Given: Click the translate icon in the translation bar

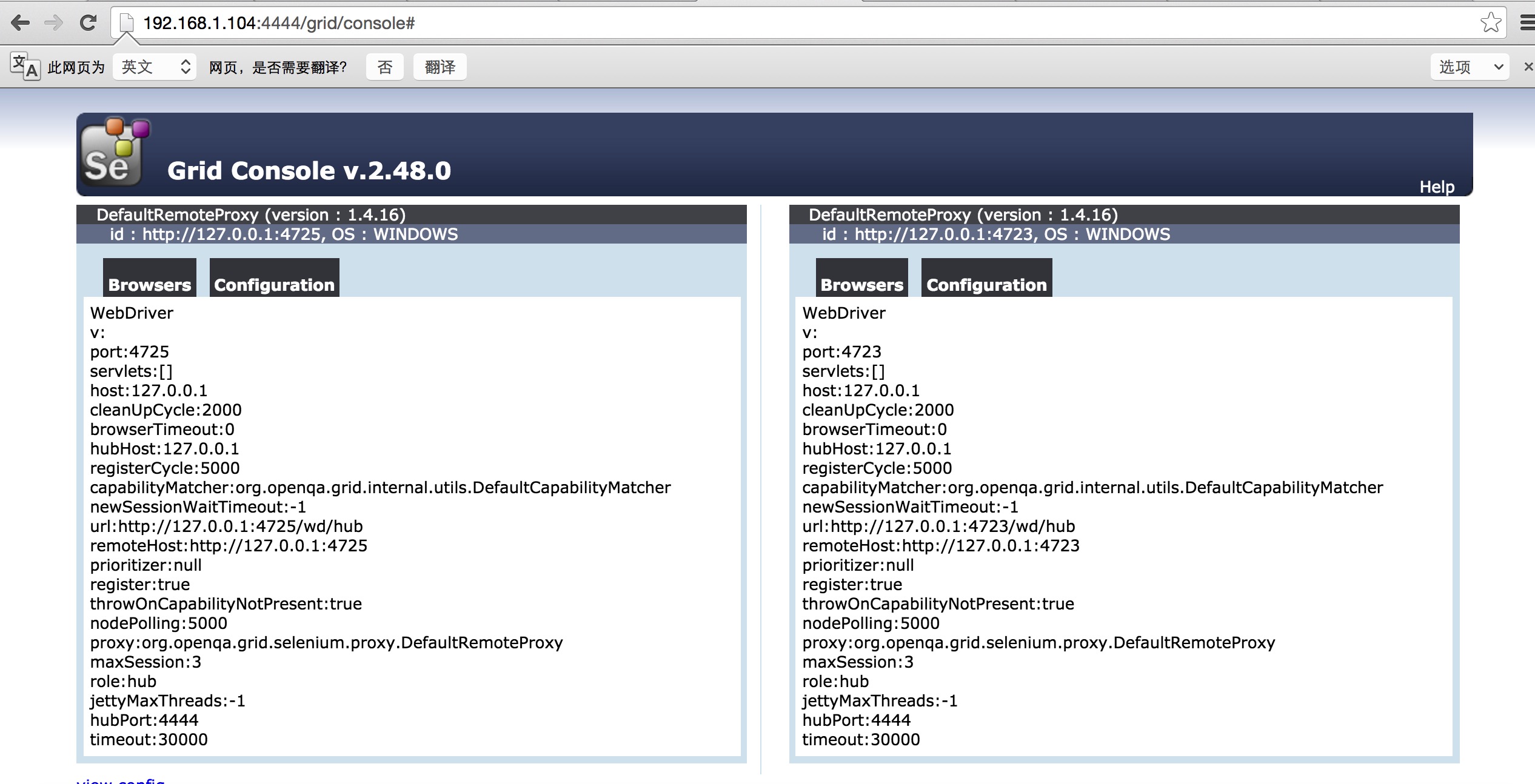Looking at the screenshot, I should [25, 67].
